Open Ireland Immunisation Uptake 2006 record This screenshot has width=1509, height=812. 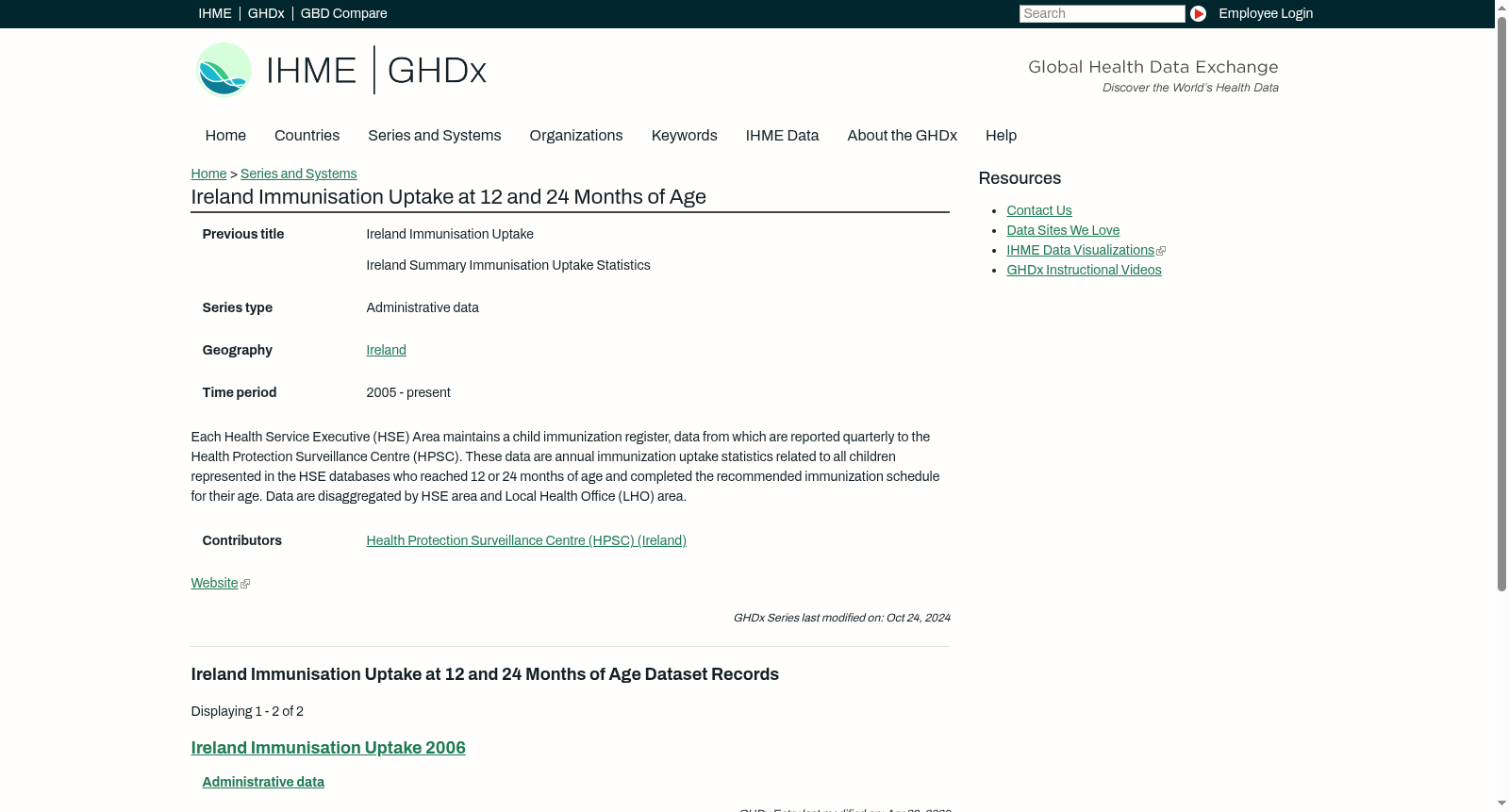(328, 748)
